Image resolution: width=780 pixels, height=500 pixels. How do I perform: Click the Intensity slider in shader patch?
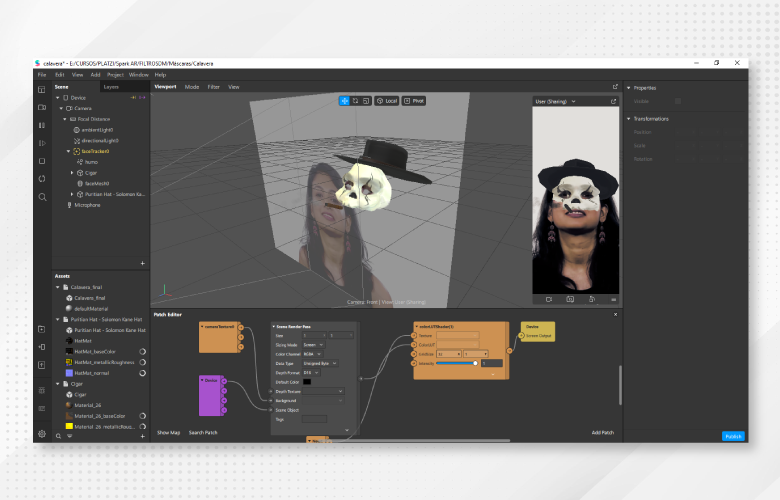click(457, 364)
